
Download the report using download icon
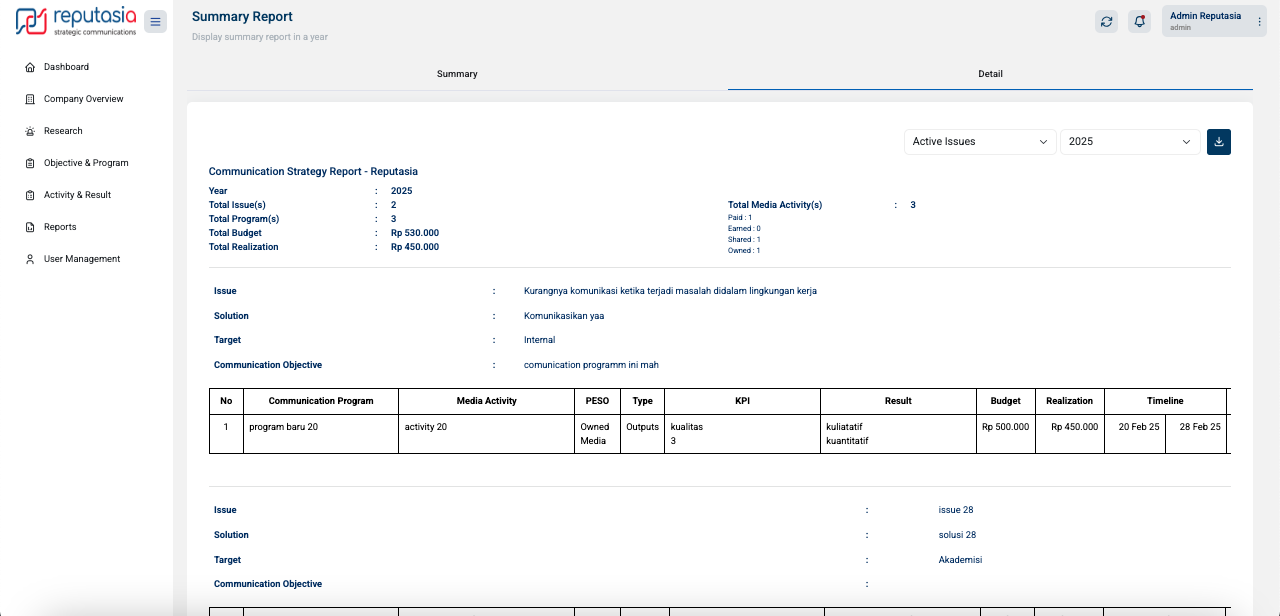(1218, 142)
